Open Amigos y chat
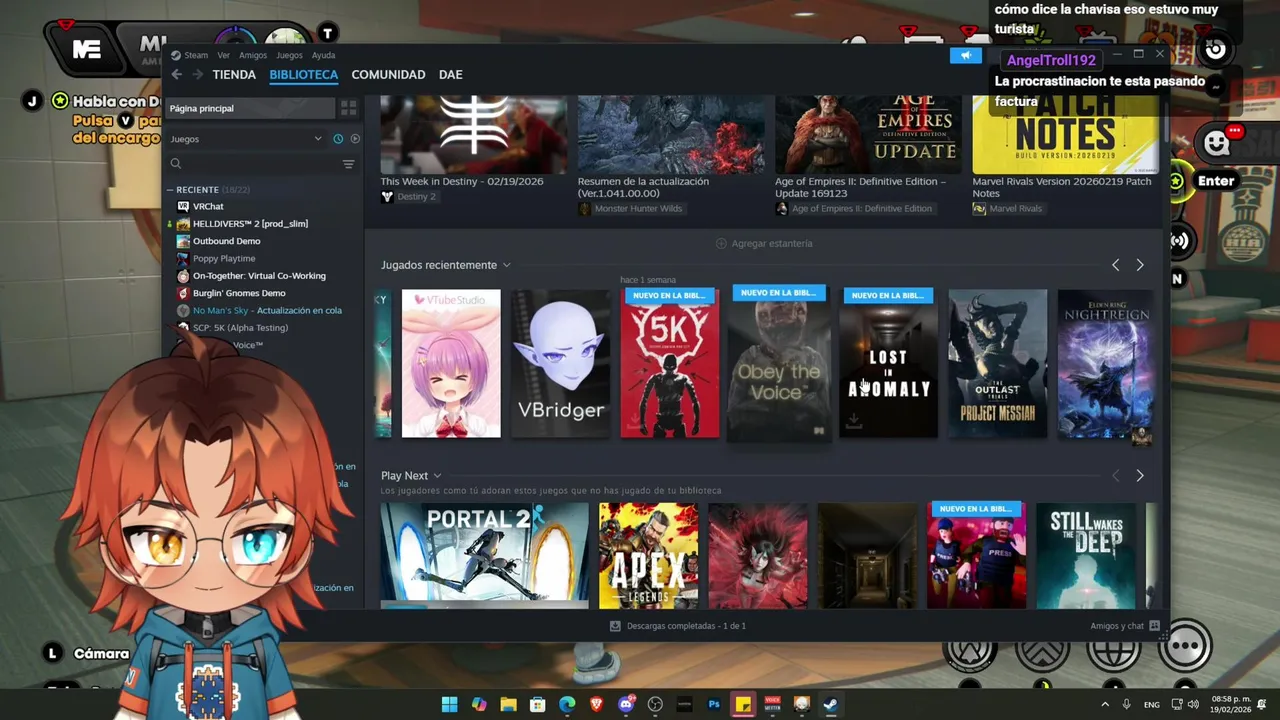 click(x=1124, y=626)
